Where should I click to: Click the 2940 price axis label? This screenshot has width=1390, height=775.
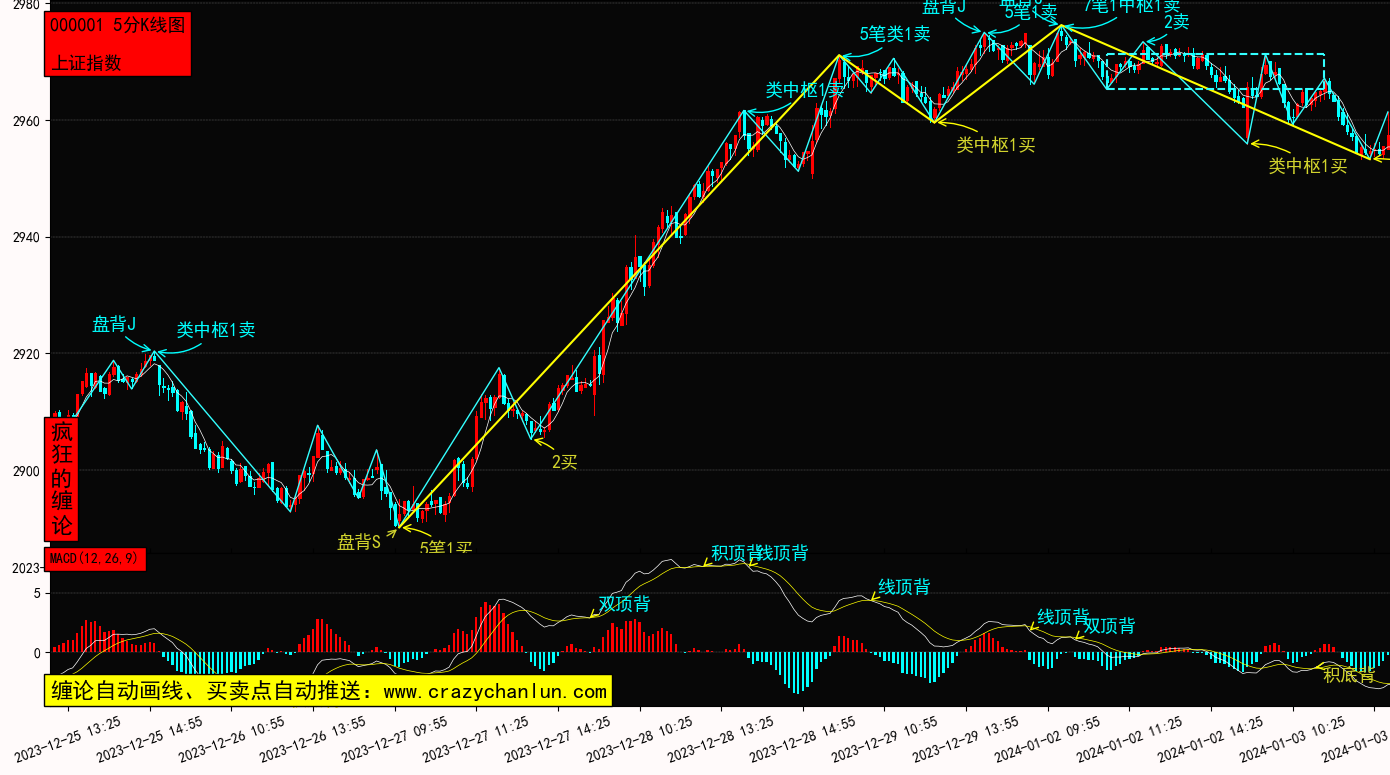[x=20, y=238]
